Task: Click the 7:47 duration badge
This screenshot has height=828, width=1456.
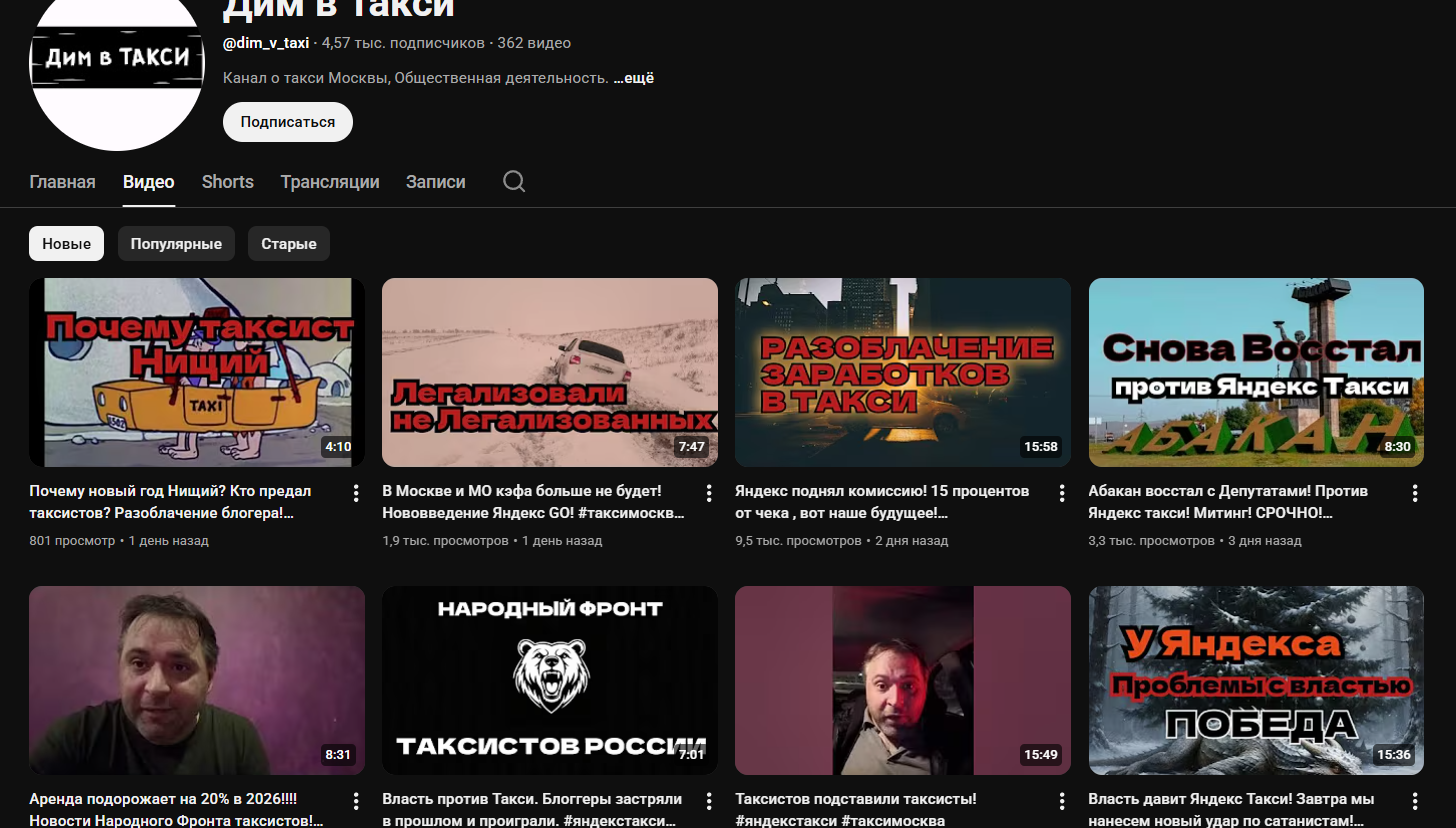Action: (691, 447)
